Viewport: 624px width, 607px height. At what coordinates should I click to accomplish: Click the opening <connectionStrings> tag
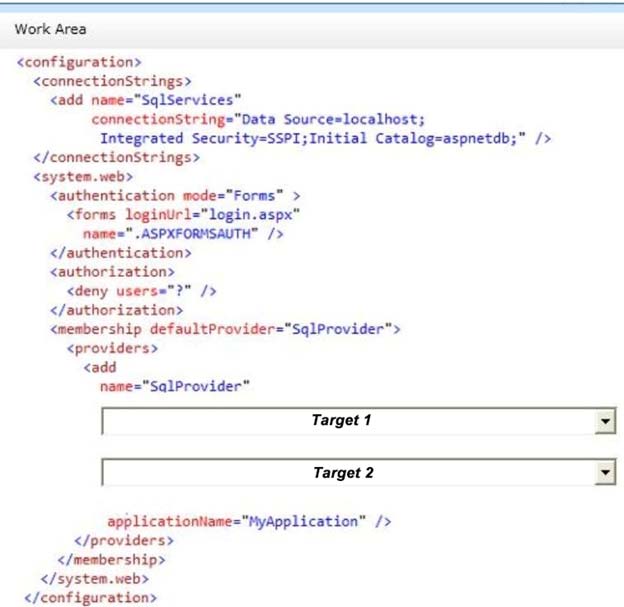pos(112,82)
